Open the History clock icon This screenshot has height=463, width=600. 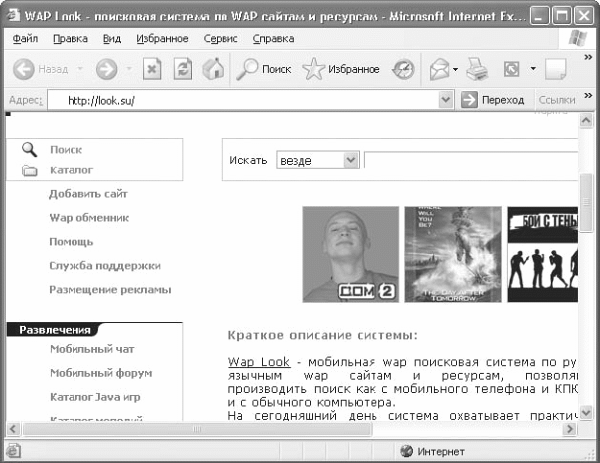coord(403,69)
